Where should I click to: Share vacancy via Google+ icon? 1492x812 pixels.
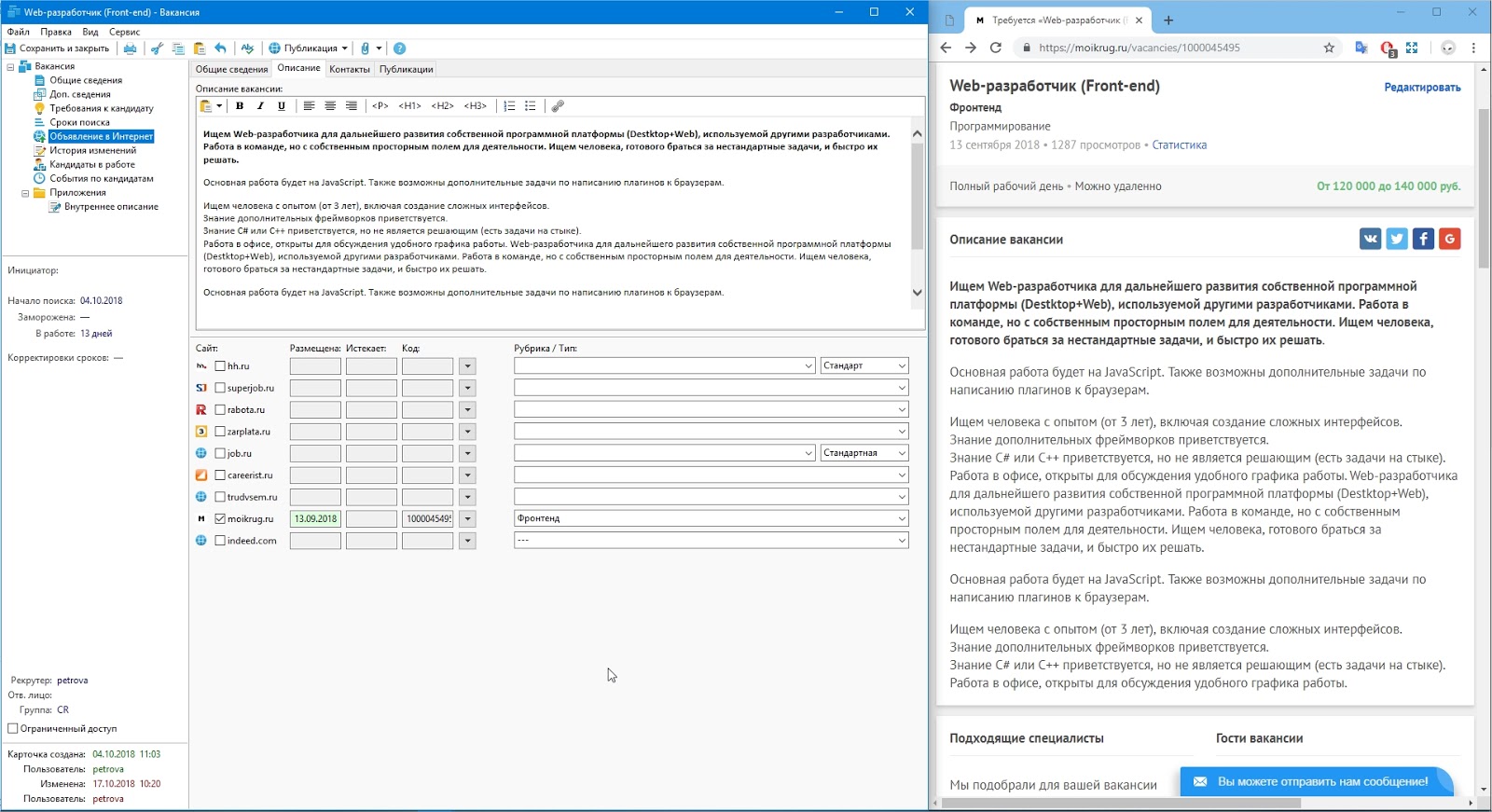[x=1450, y=239]
